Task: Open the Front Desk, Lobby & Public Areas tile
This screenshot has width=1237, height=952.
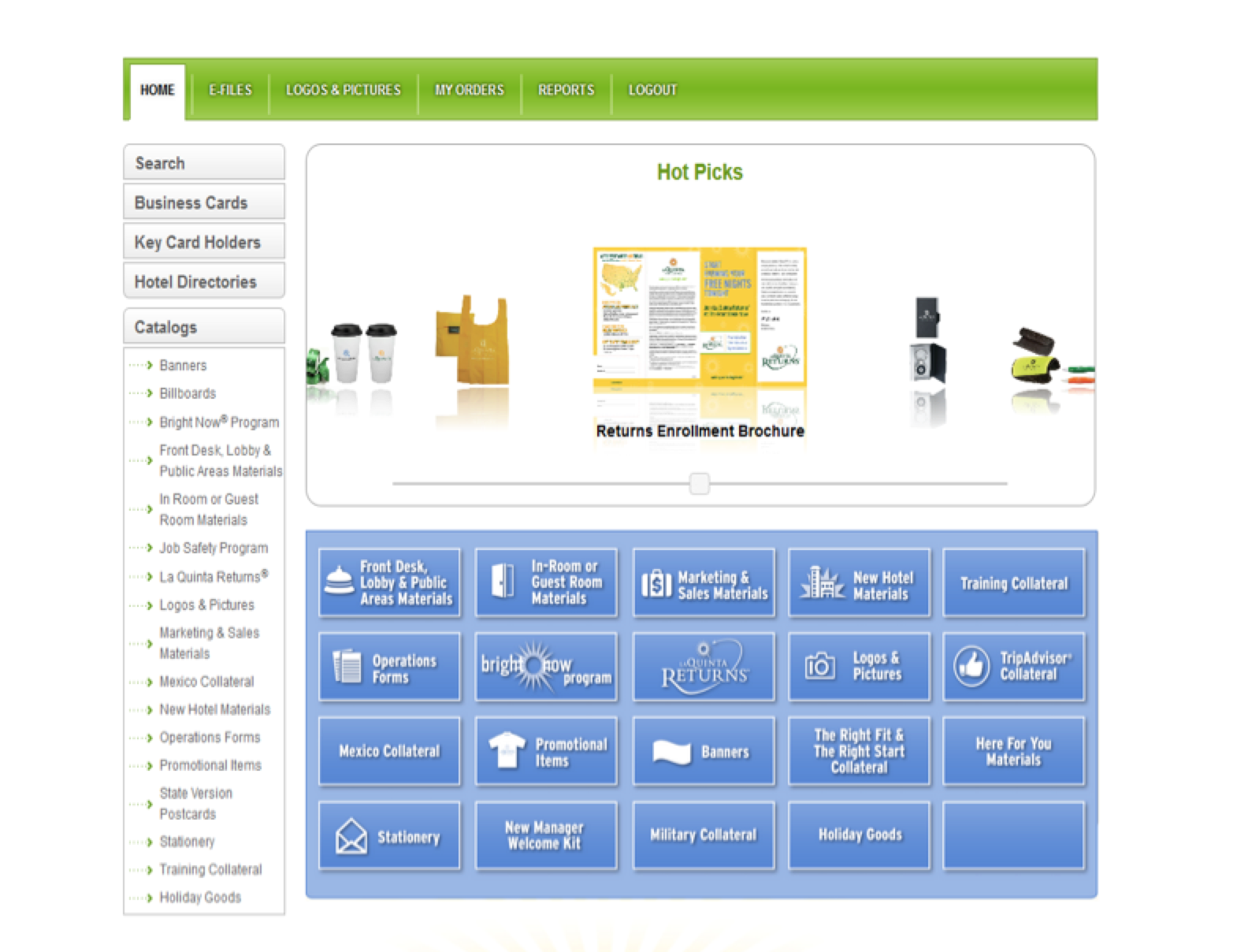Action: pos(389,582)
